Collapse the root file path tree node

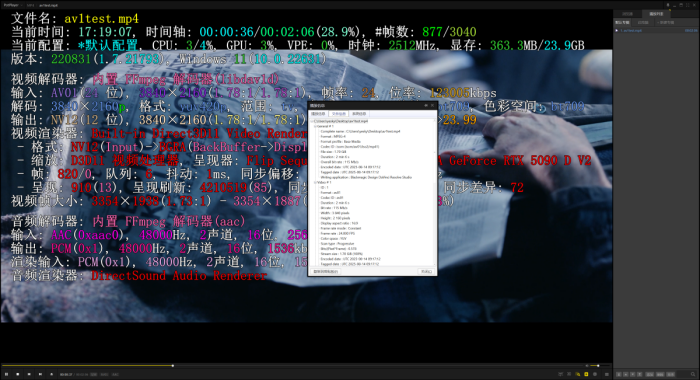pos(312,121)
